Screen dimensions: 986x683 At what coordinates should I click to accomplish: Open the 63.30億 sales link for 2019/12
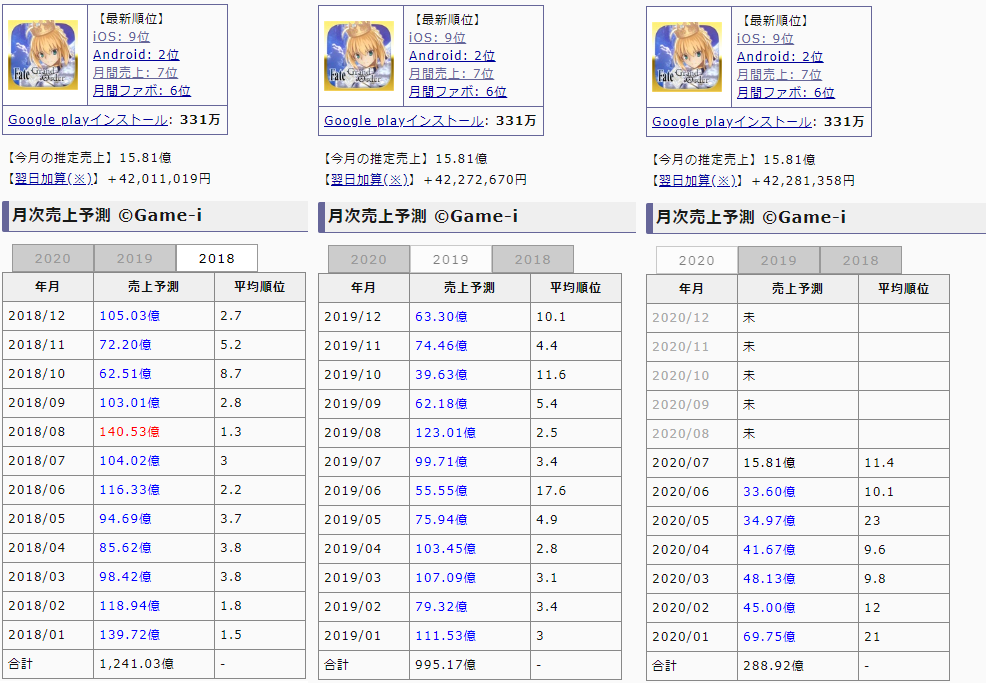[x=441, y=317]
